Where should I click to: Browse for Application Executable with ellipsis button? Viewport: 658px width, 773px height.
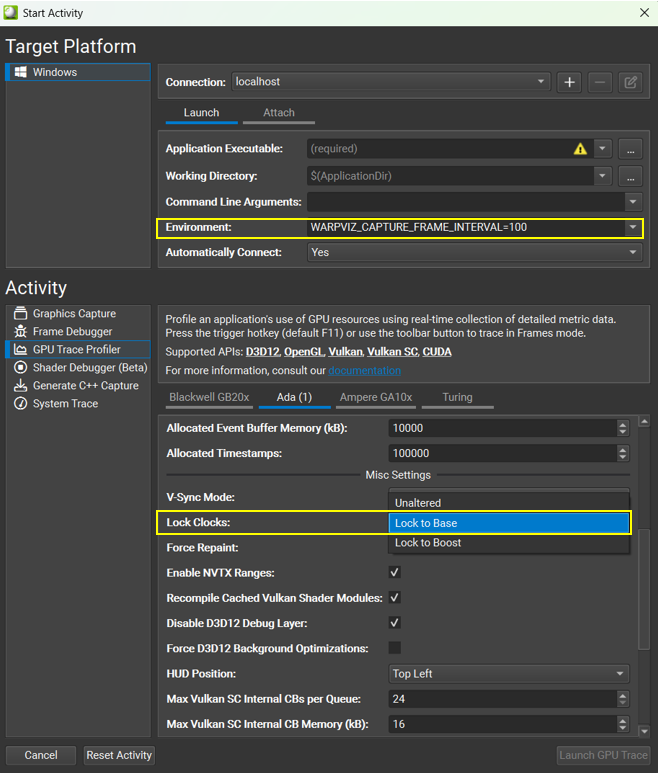[x=629, y=149]
